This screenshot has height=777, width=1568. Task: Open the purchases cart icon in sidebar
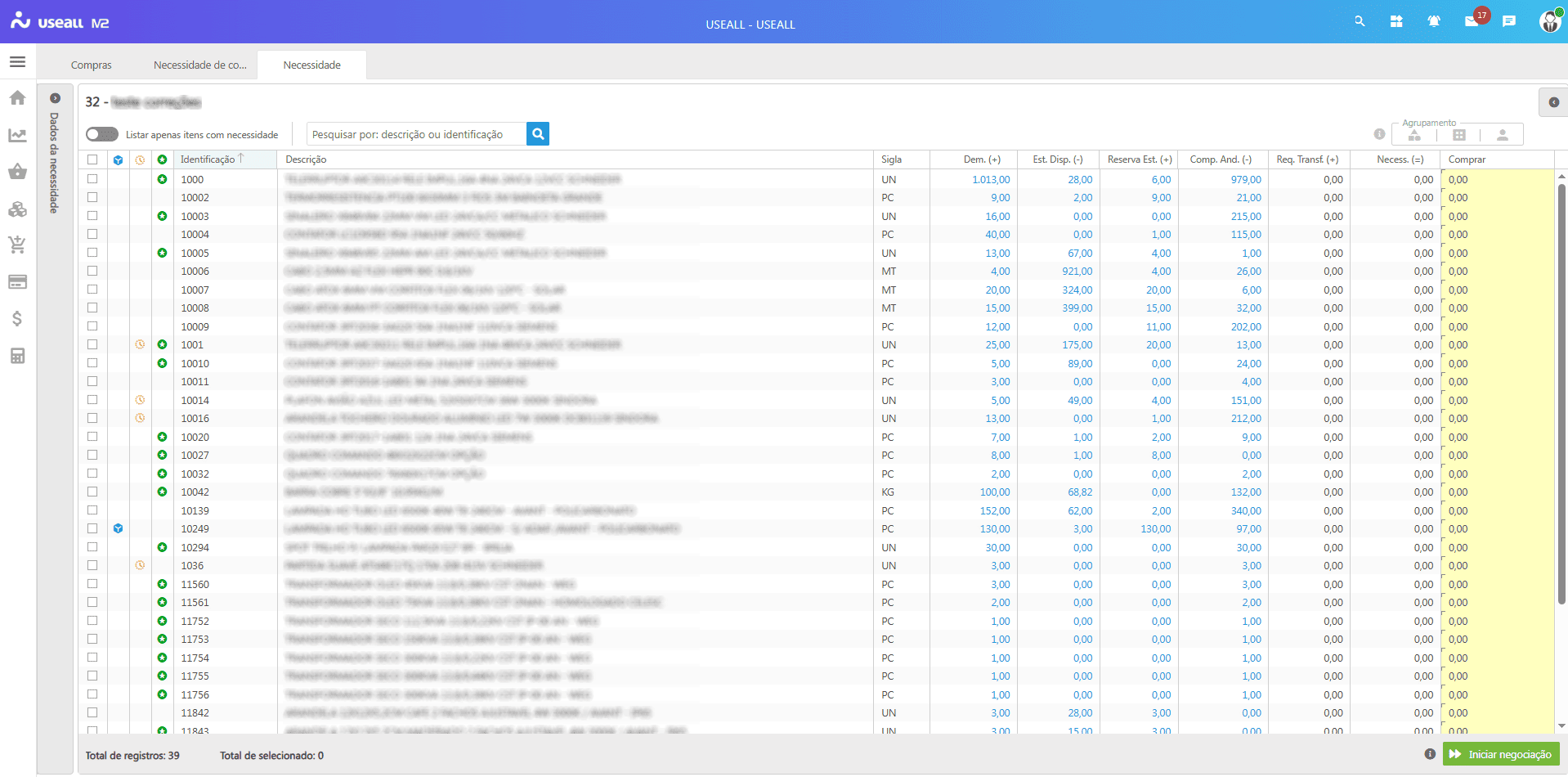(x=17, y=245)
